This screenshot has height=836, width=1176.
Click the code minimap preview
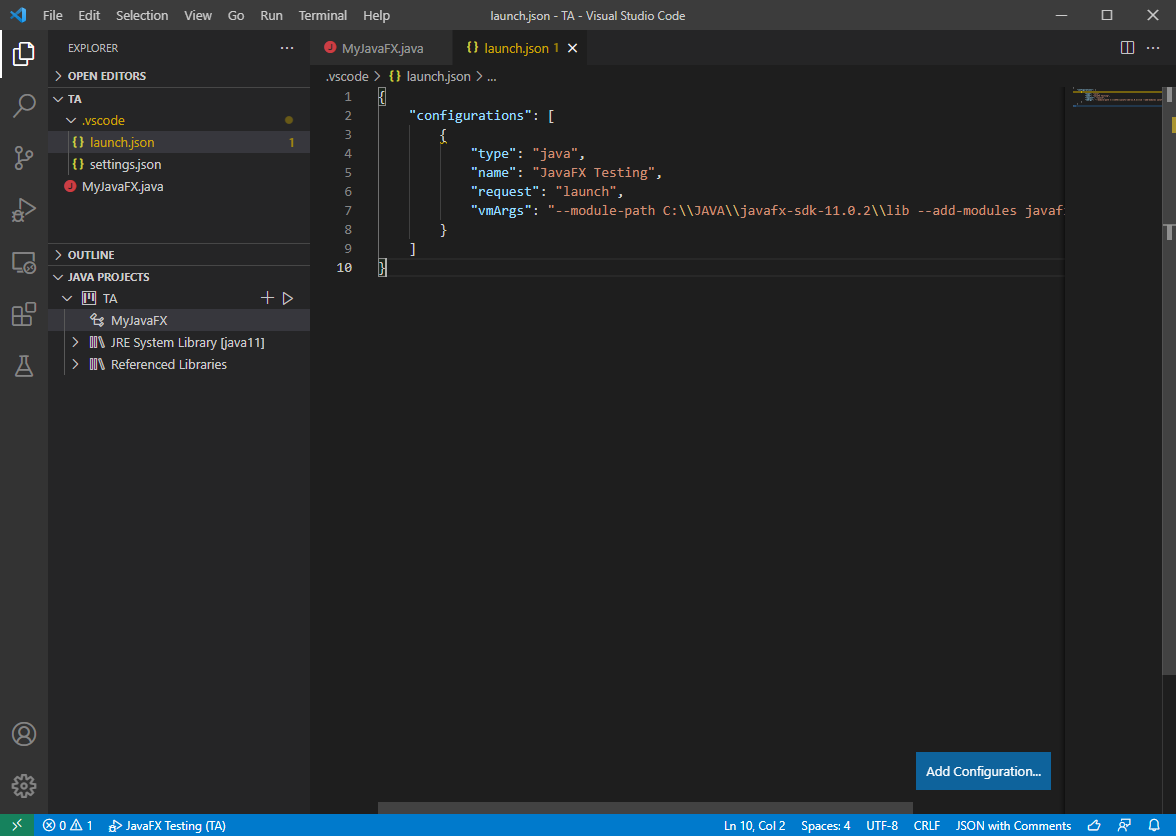pos(1116,97)
